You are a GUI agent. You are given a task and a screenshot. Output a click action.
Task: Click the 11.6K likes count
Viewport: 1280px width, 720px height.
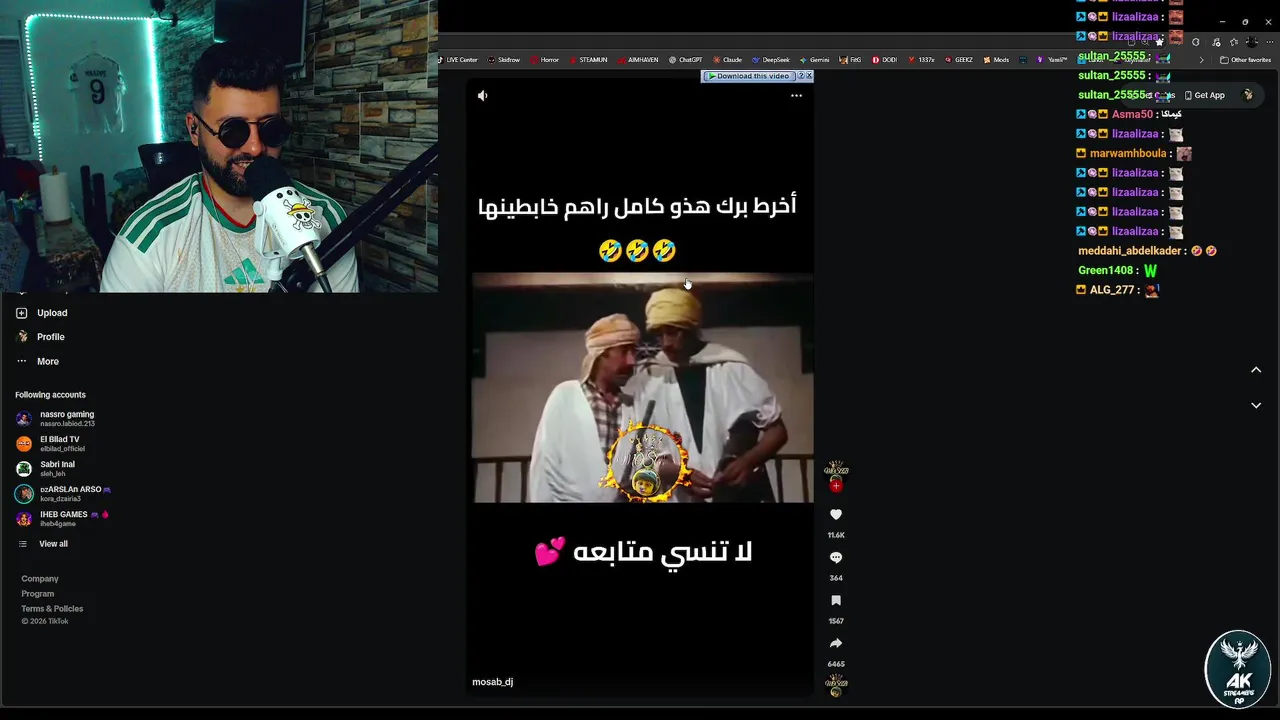tap(836, 535)
